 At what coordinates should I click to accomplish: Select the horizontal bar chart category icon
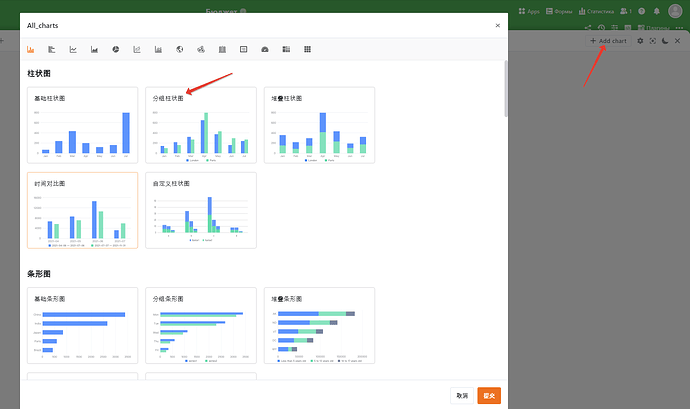(51, 49)
